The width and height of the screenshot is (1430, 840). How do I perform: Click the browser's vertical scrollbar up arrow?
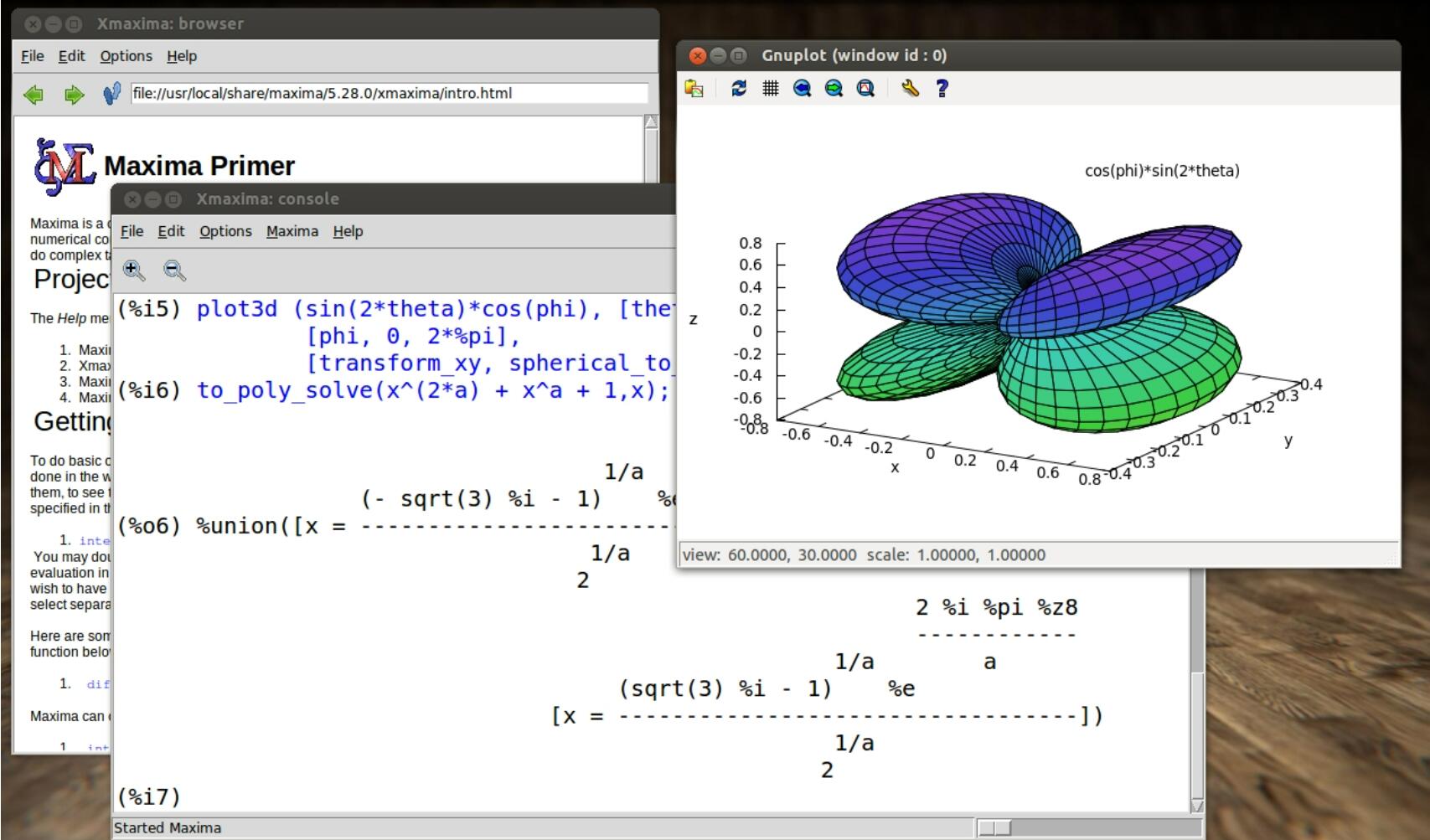point(651,122)
